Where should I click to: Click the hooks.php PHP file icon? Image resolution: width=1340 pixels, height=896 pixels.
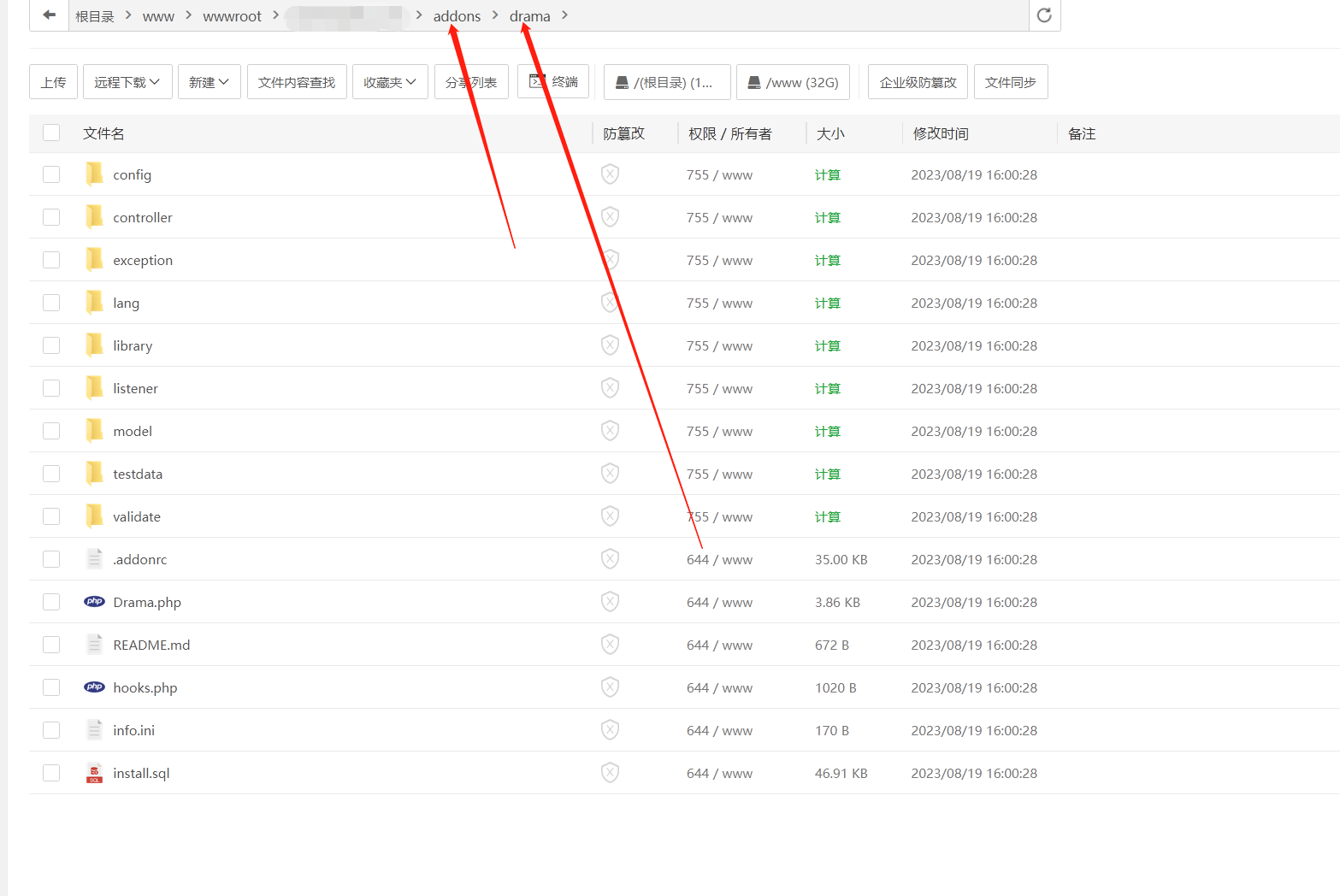pos(94,687)
